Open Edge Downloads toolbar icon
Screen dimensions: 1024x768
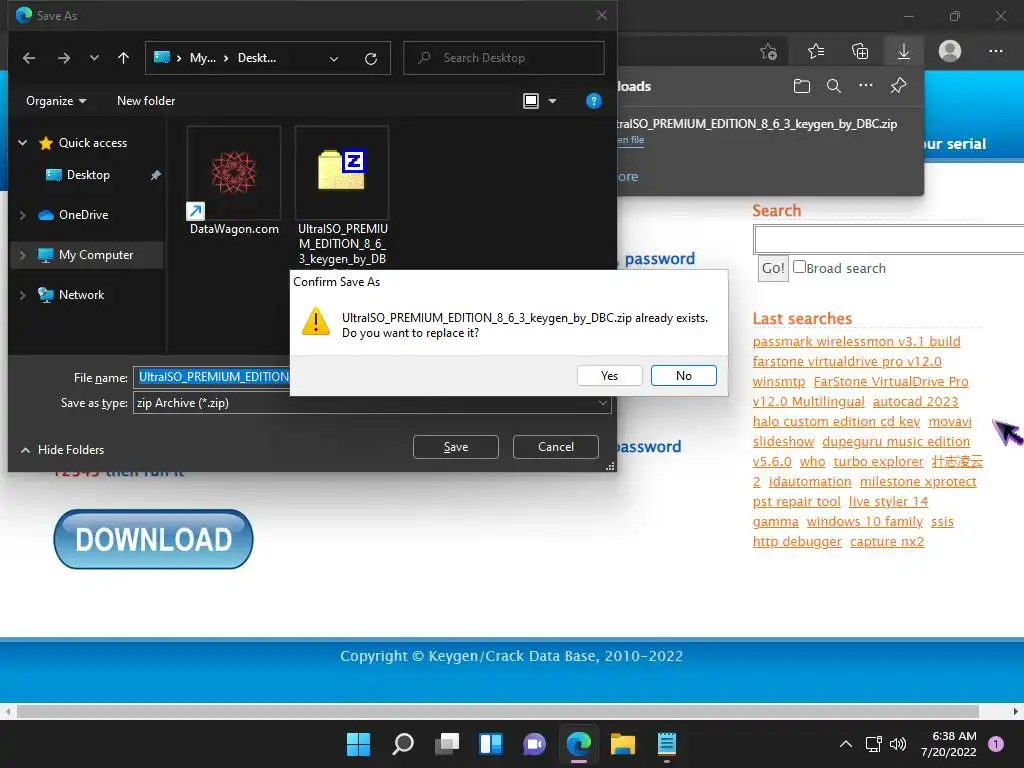tap(904, 51)
